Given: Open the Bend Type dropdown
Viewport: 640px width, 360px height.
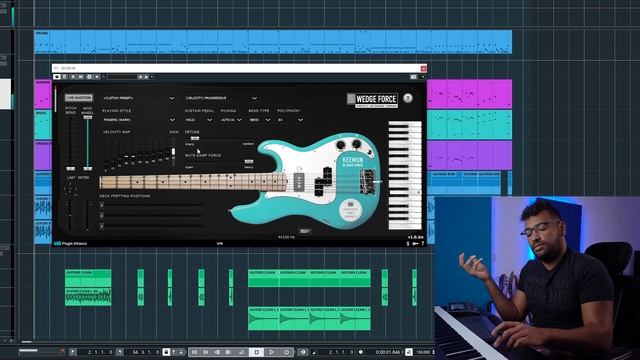Looking at the screenshot, I should tap(260, 120).
